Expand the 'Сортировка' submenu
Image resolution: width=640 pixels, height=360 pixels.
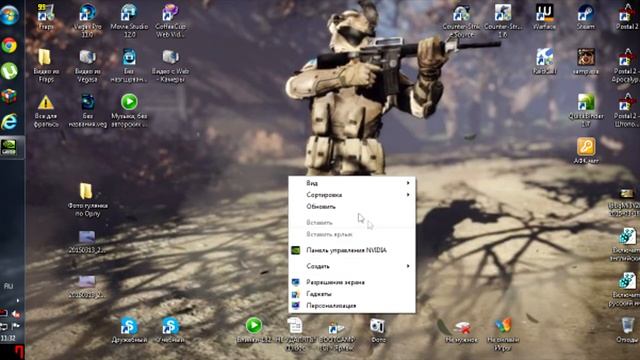[352, 195]
